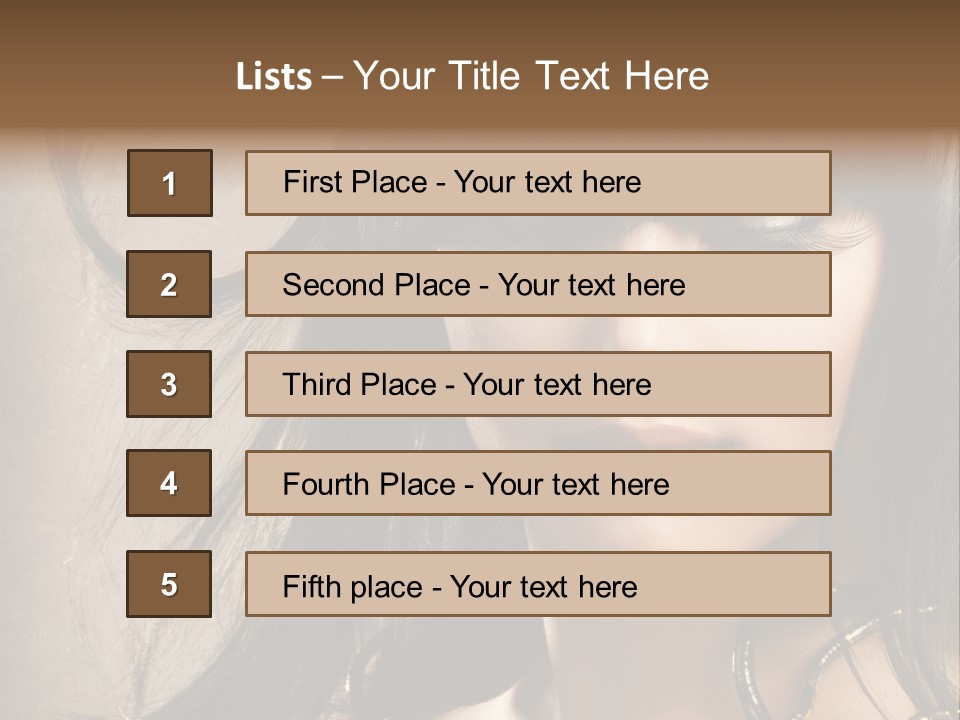Select the box labeled 4
The height and width of the screenshot is (720, 960).
[169, 483]
